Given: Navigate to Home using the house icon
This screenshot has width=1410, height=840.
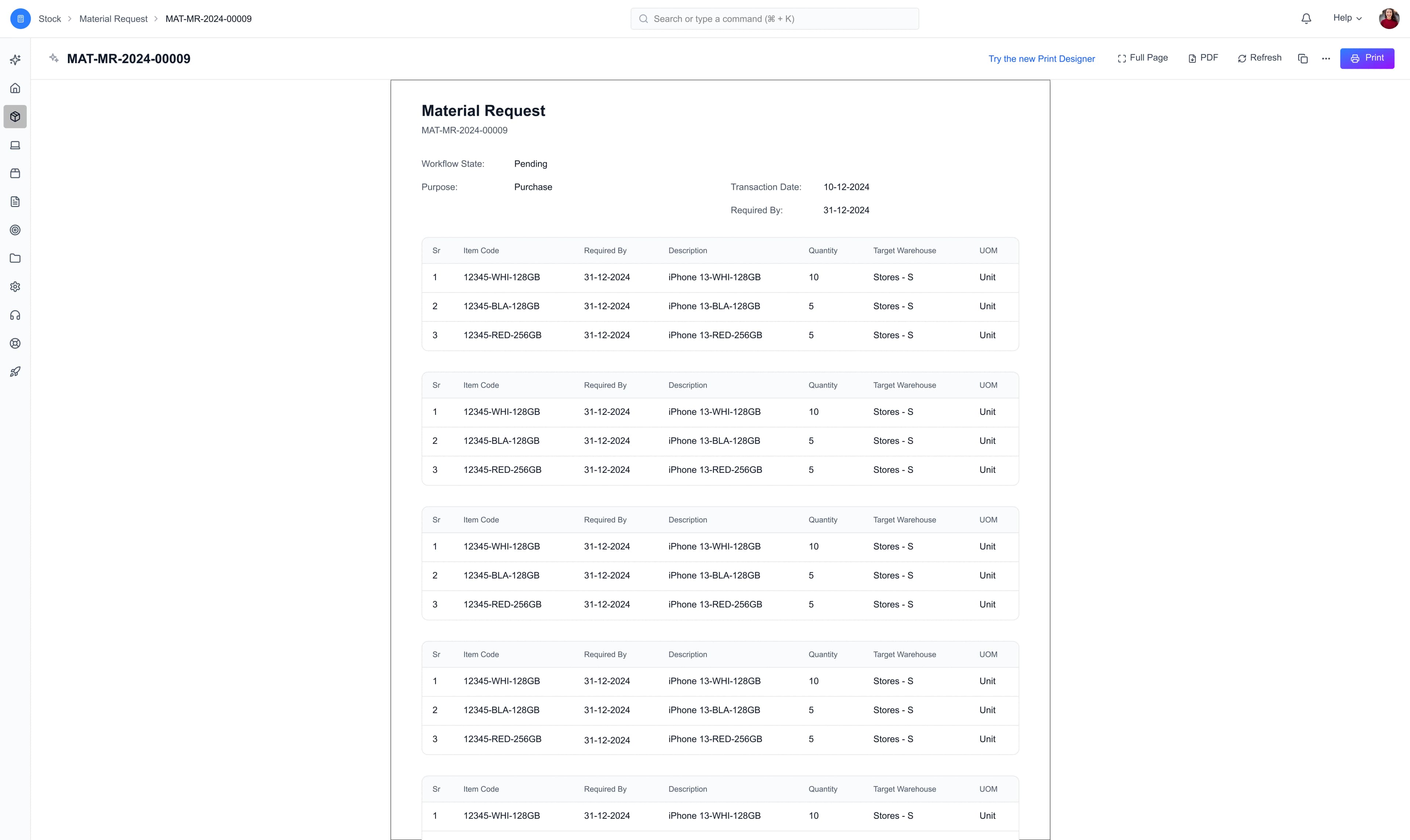Looking at the screenshot, I should (15, 88).
